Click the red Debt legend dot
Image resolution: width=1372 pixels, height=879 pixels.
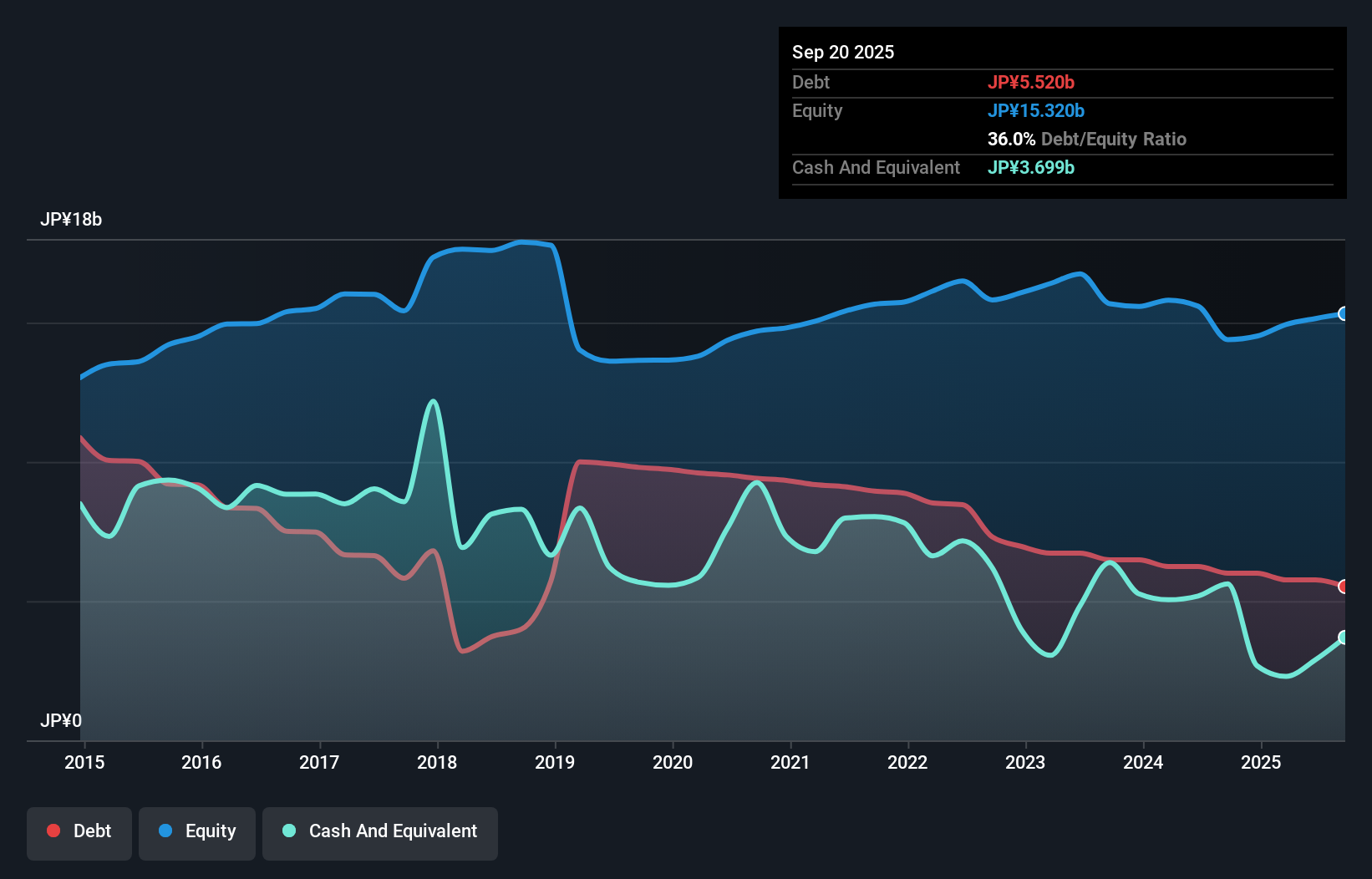coord(53,831)
